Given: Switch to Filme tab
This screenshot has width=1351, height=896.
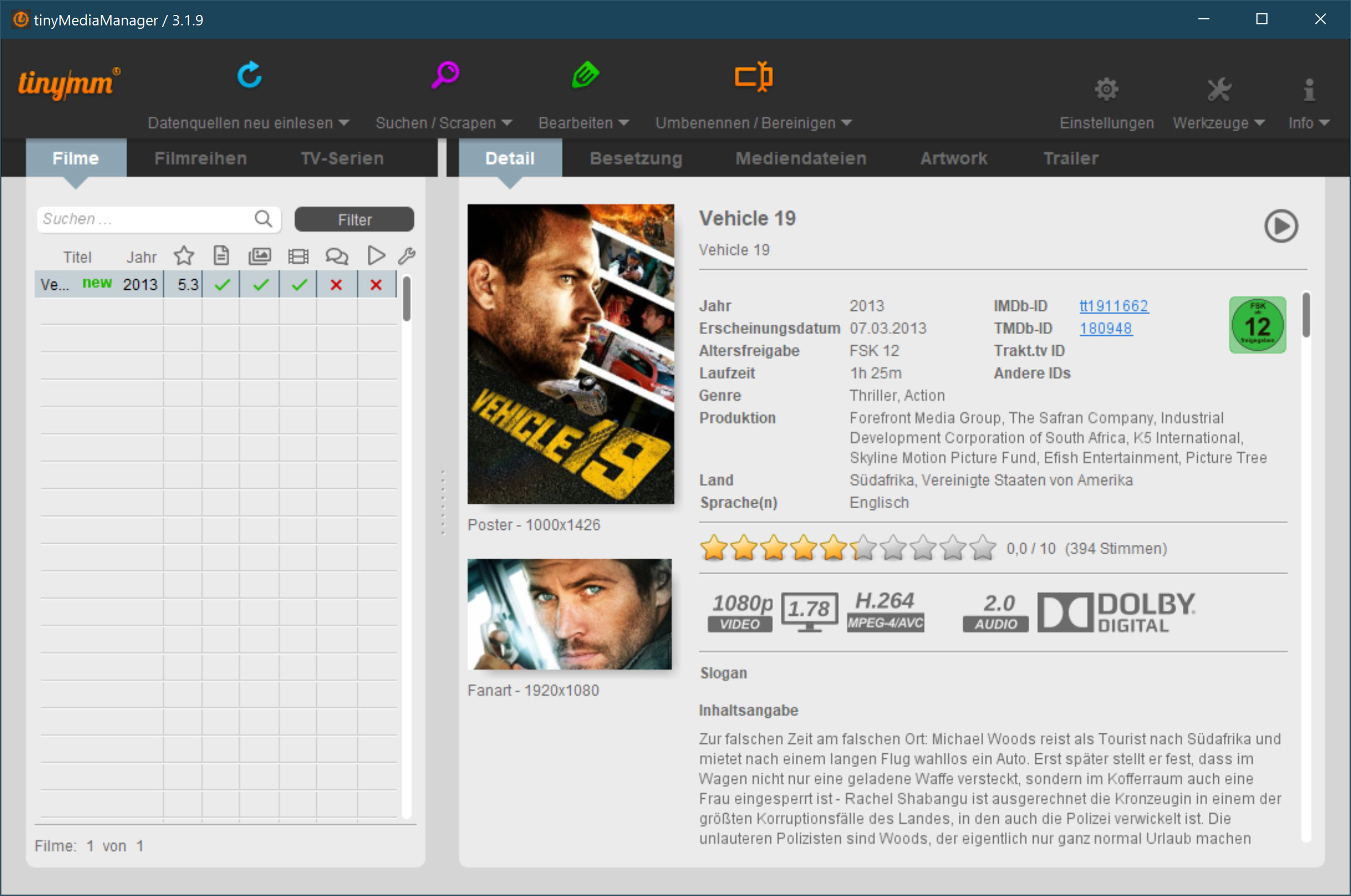Looking at the screenshot, I should [x=75, y=158].
